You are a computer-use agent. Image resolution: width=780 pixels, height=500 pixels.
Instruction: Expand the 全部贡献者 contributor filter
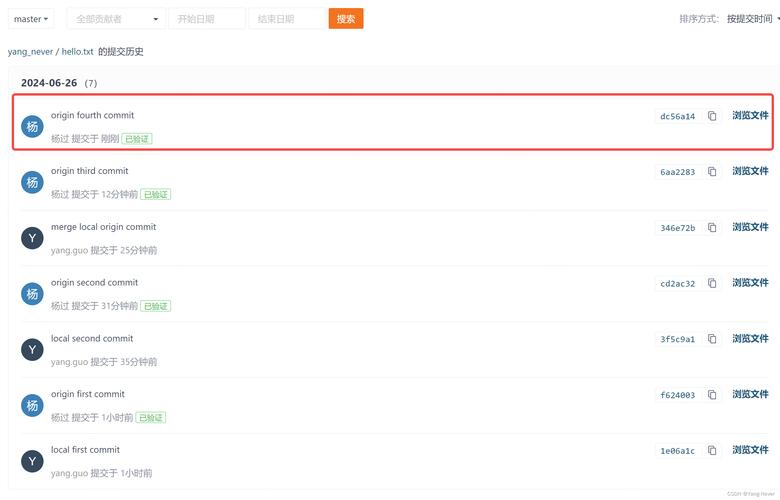click(x=116, y=19)
